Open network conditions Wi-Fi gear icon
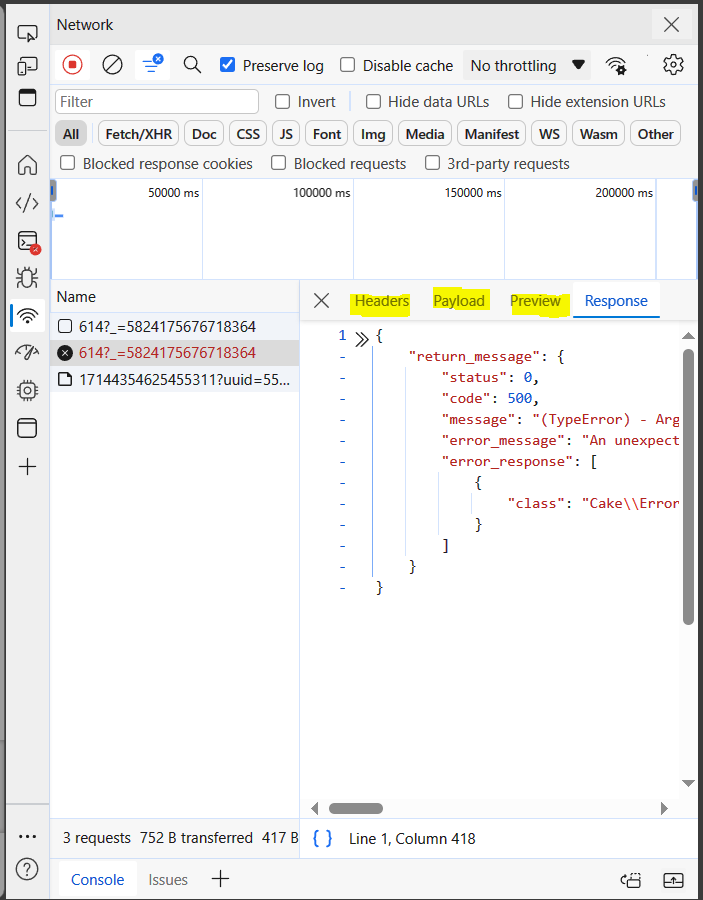The width and height of the screenshot is (703, 900). pyautogui.click(x=616, y=65)
